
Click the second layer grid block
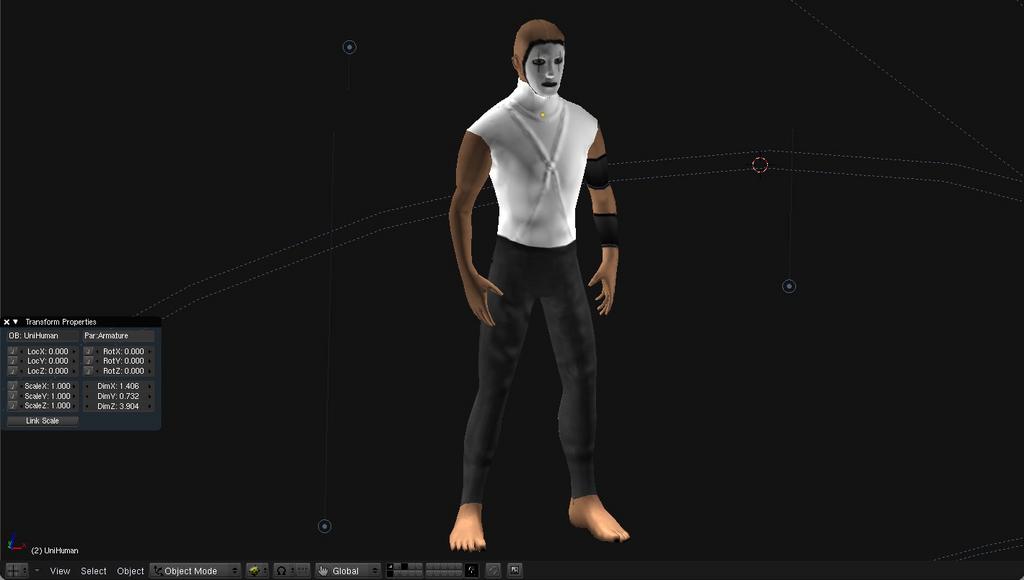[443, 571]
